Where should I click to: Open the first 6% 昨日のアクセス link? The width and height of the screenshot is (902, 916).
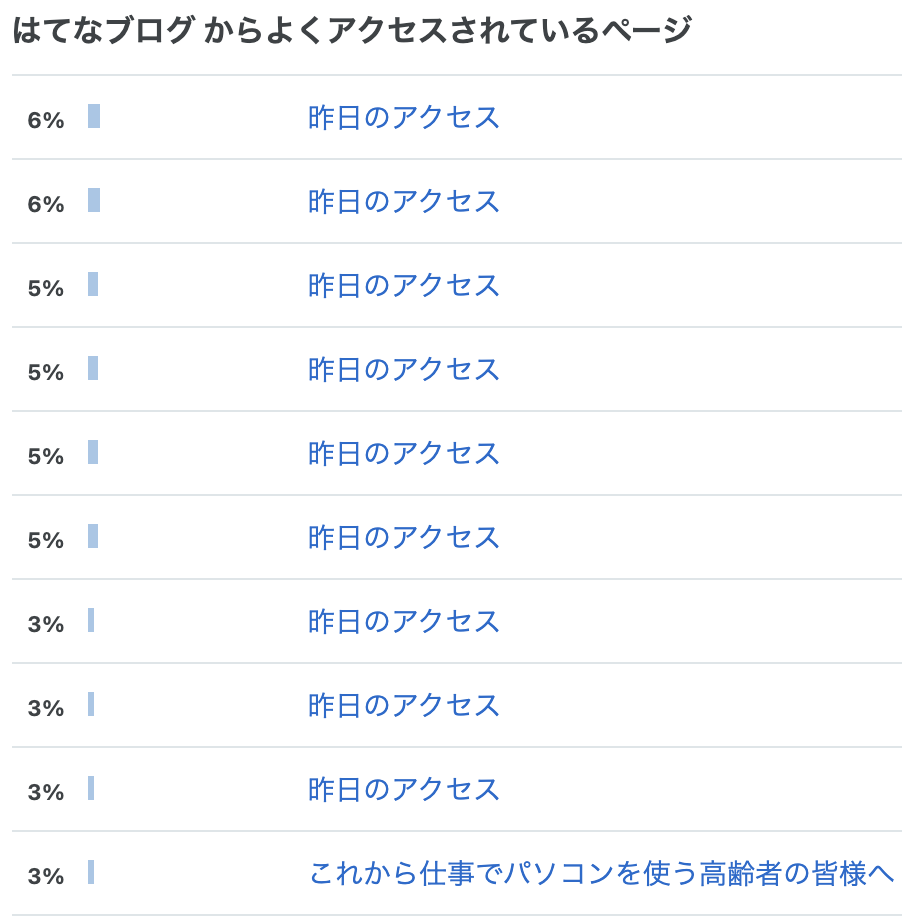click(x=404, y=117)
